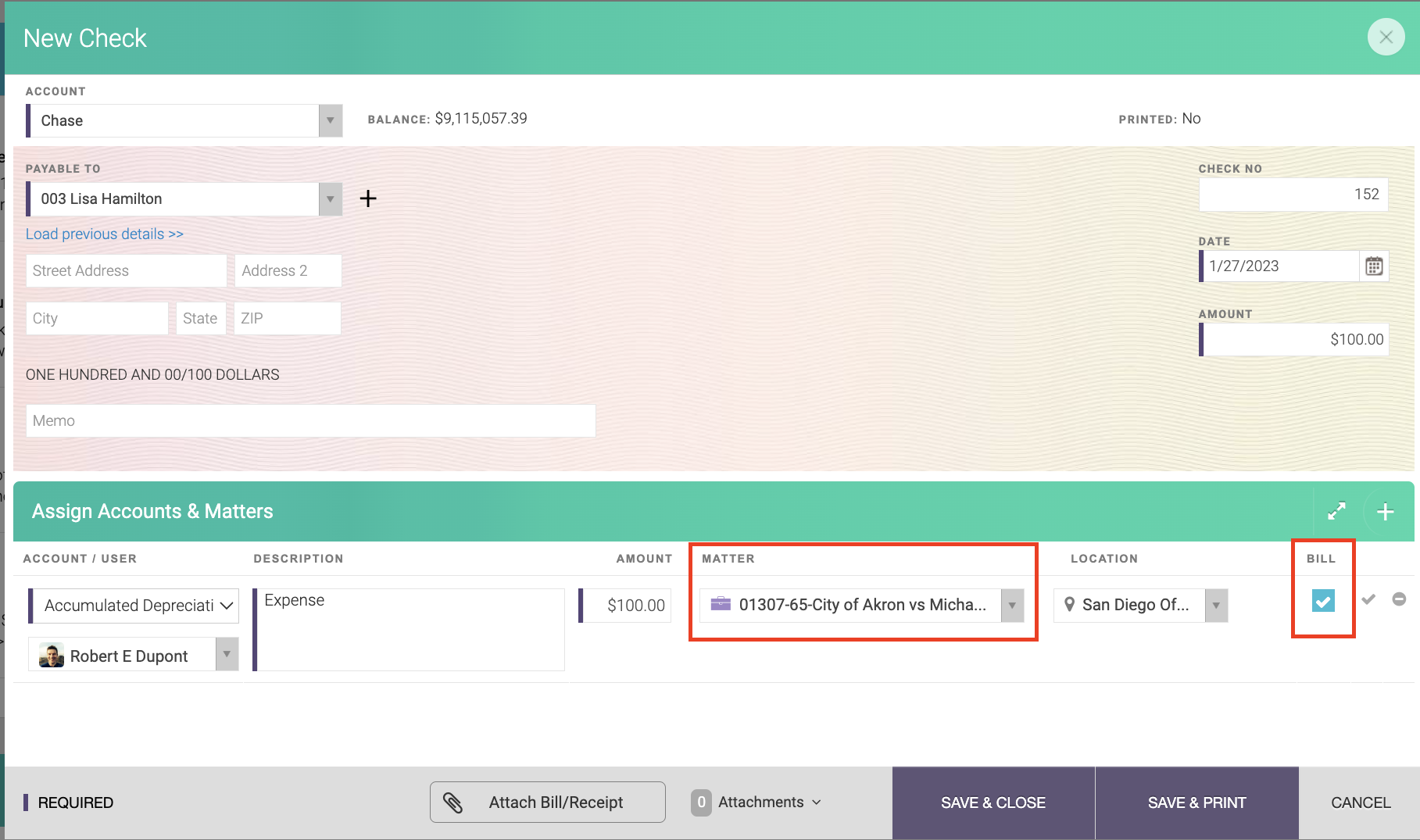
Task: Click the attachments count badge
Action: [x=701, y=802]
